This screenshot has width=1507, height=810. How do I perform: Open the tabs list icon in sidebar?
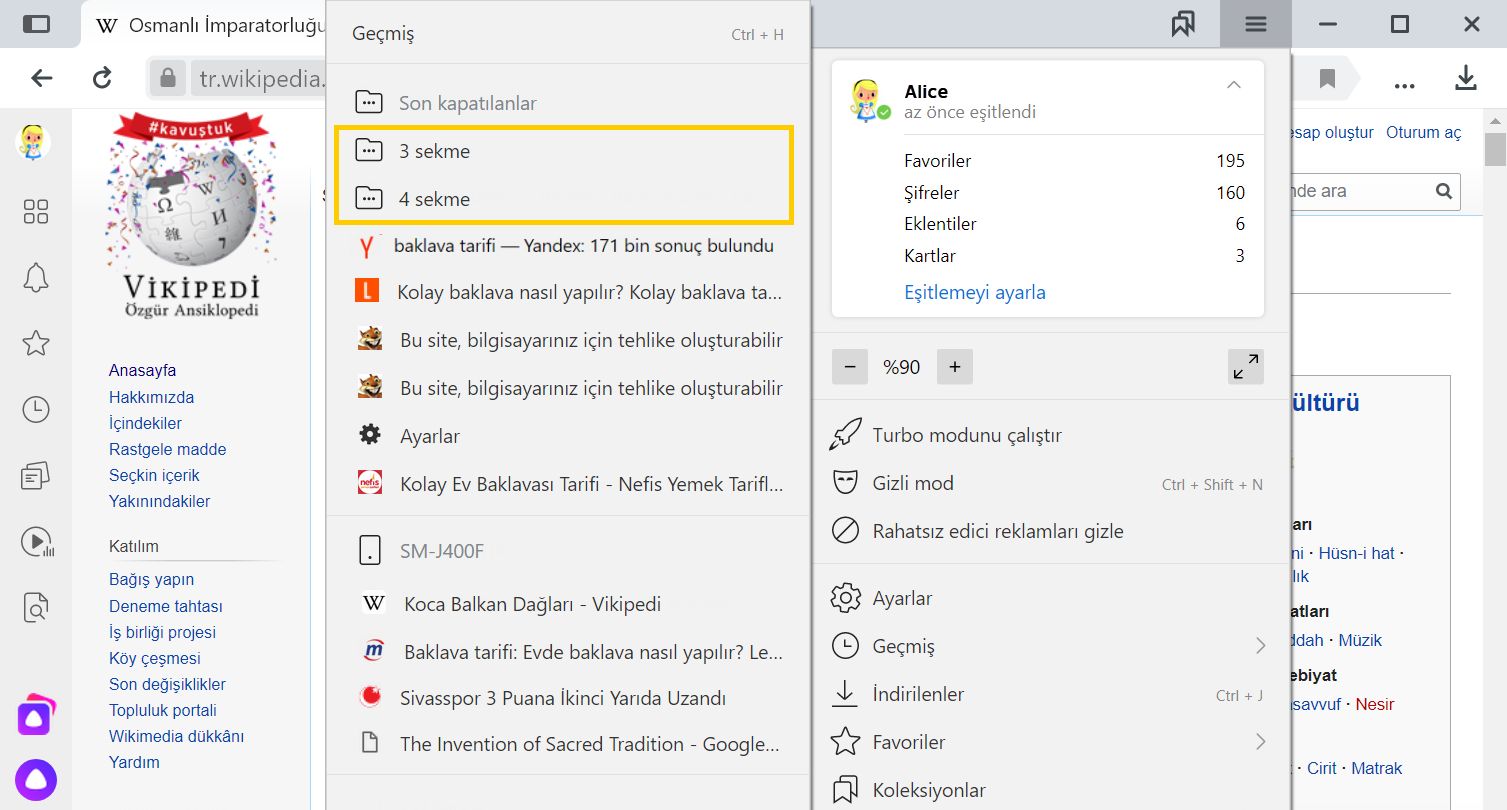click(x=36, y=476)
